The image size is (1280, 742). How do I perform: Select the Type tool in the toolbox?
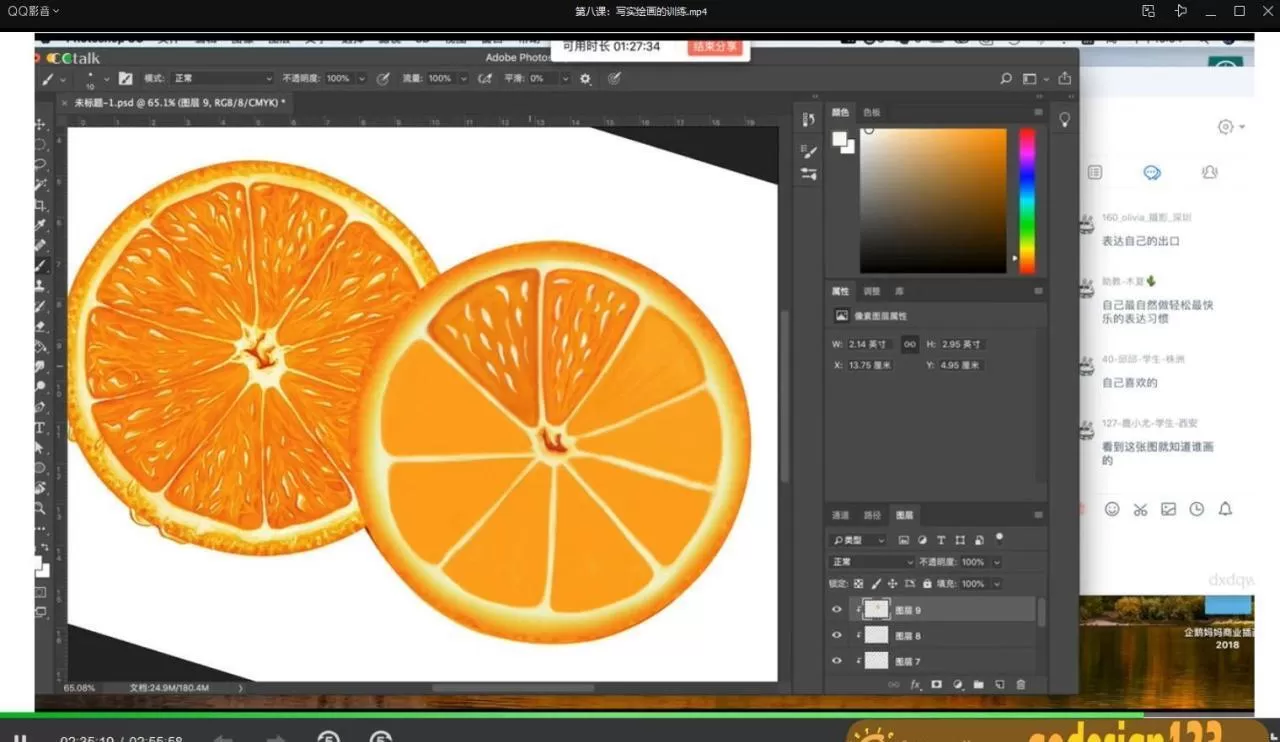[40, 428]
